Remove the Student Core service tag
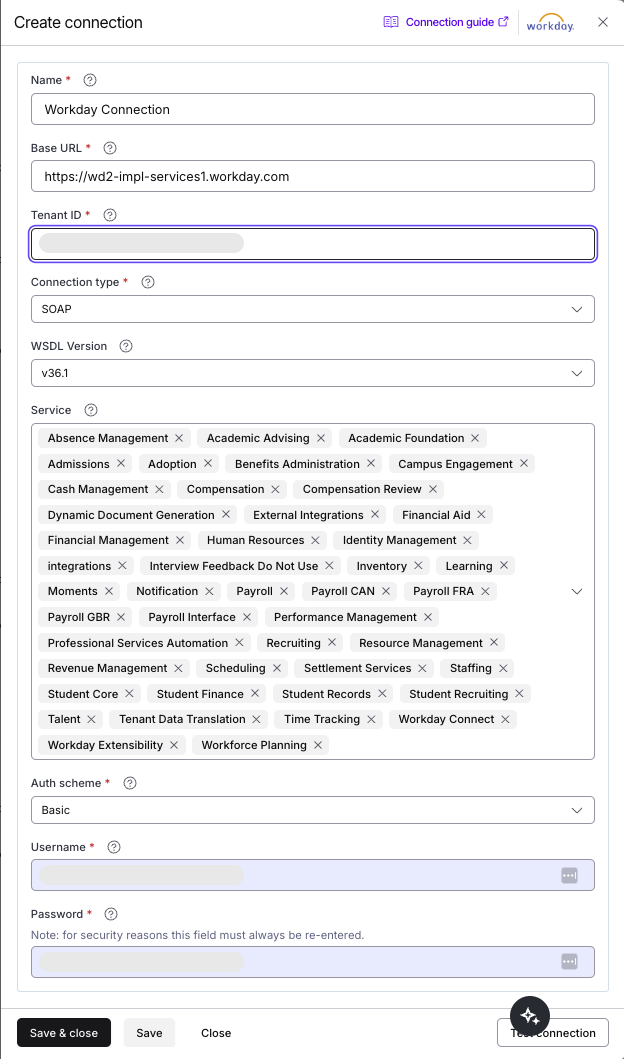Image resolution: width=624 pixels, height=1059 pixels. 129,694
